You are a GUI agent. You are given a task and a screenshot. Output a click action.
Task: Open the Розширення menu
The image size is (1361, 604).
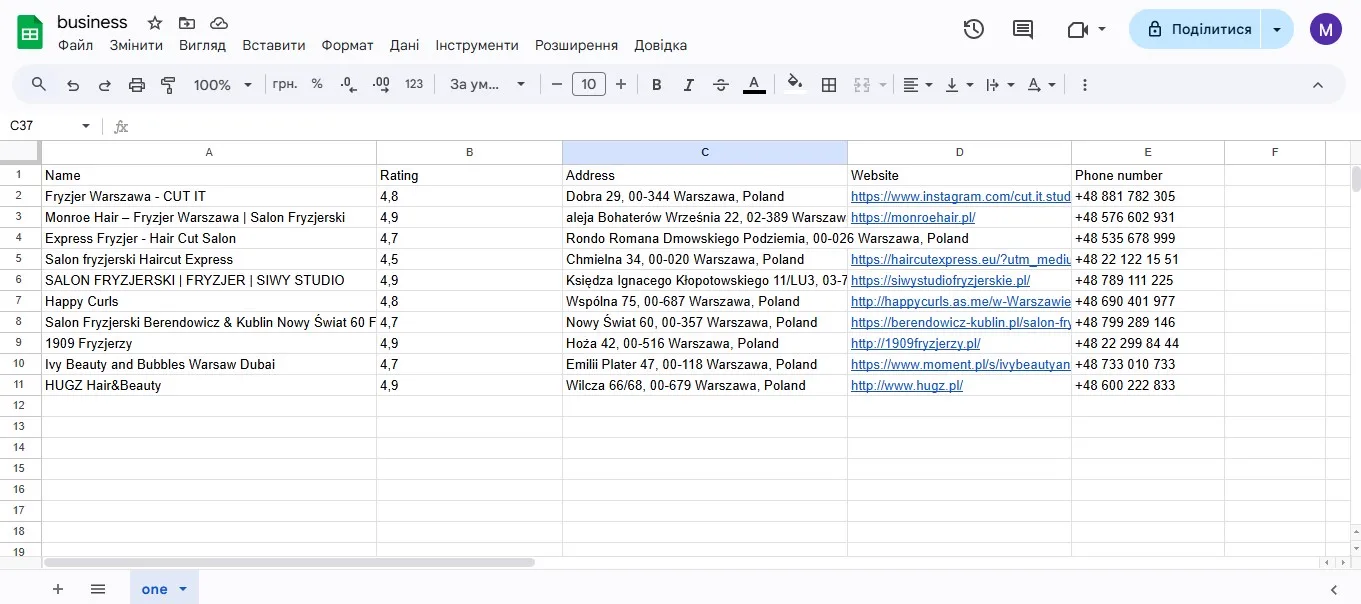point(577,45)
